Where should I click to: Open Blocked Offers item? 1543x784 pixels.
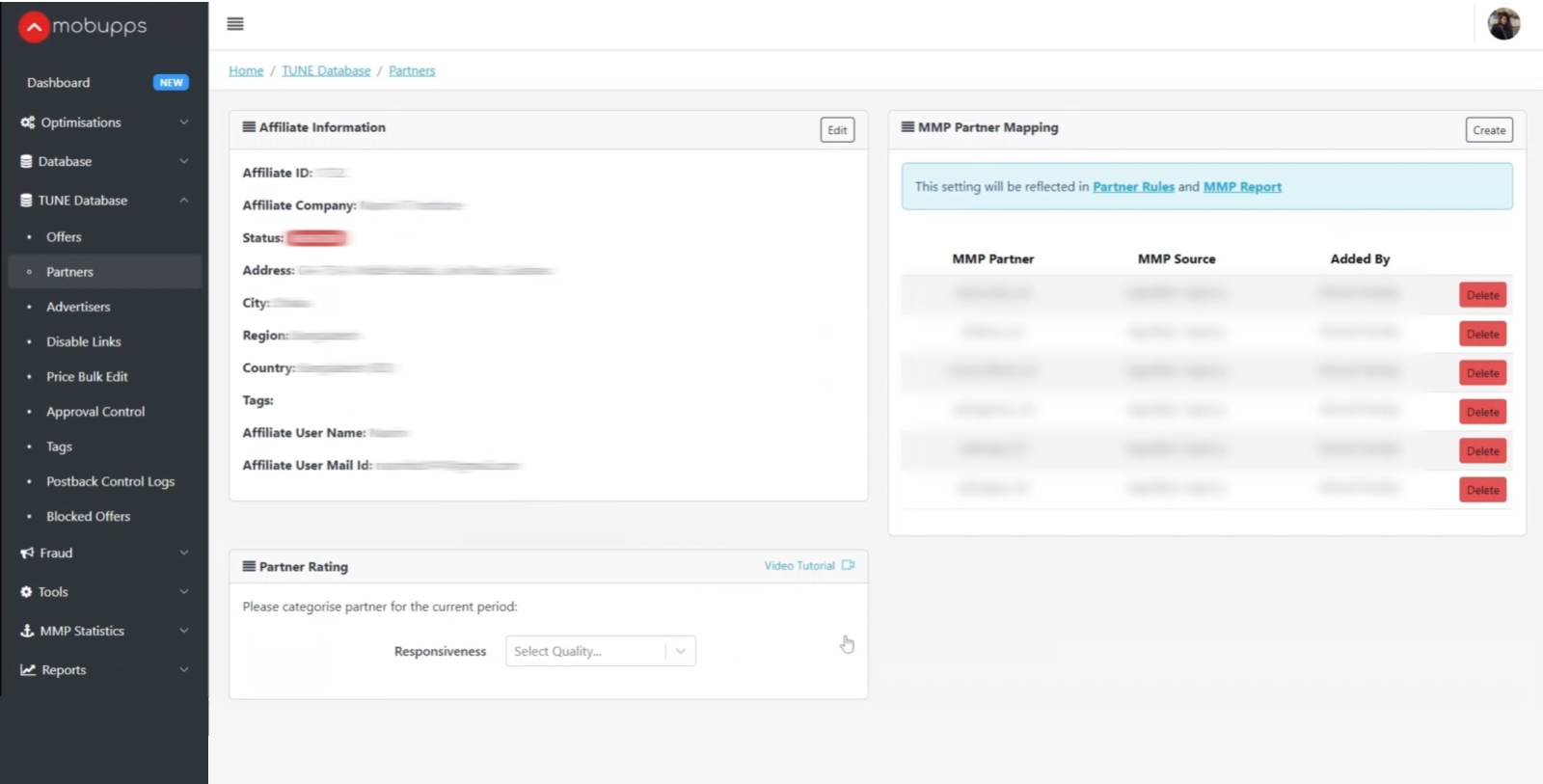[x=88, y=517]
